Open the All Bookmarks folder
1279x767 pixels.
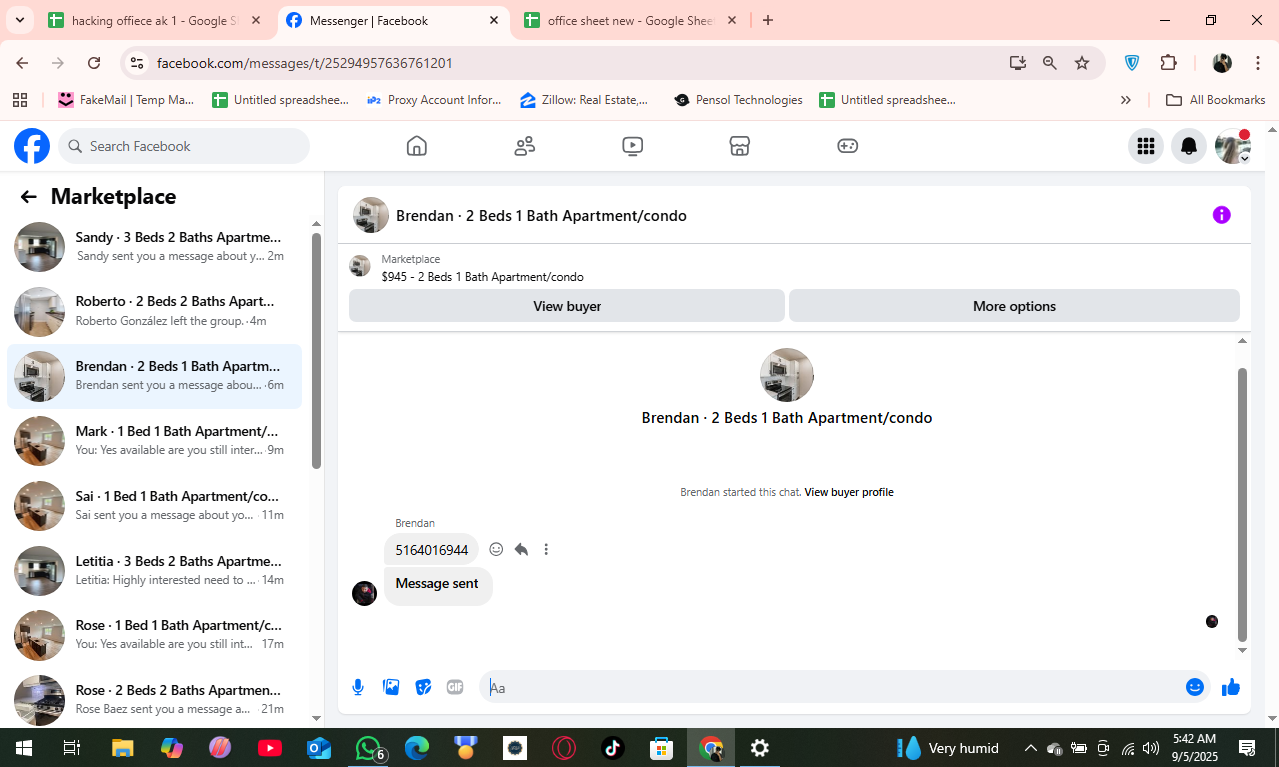pos(1216,100)
